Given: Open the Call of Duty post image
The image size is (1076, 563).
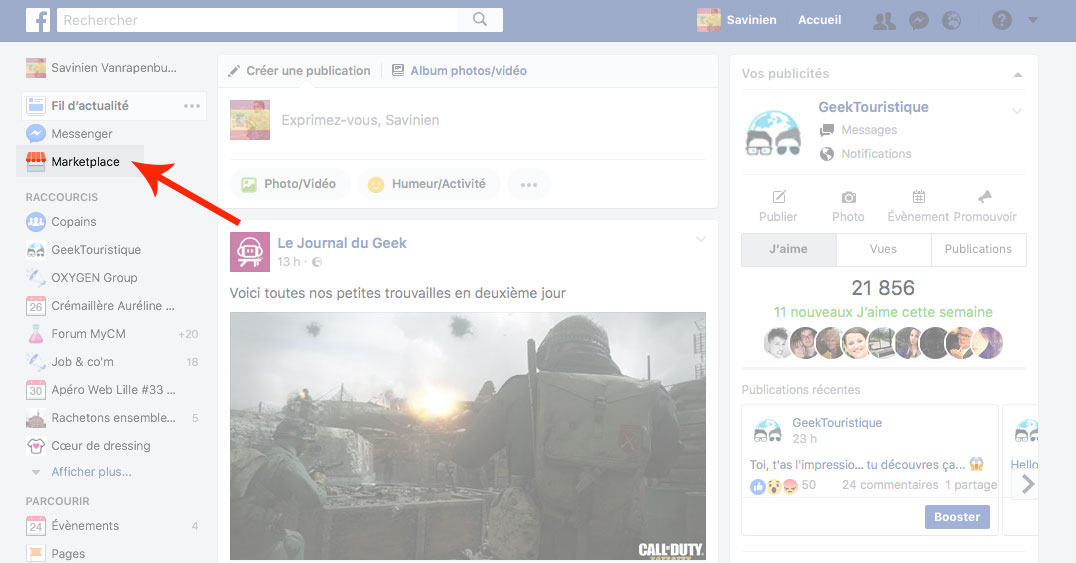Looking at the screenshot, I should 467,436.
